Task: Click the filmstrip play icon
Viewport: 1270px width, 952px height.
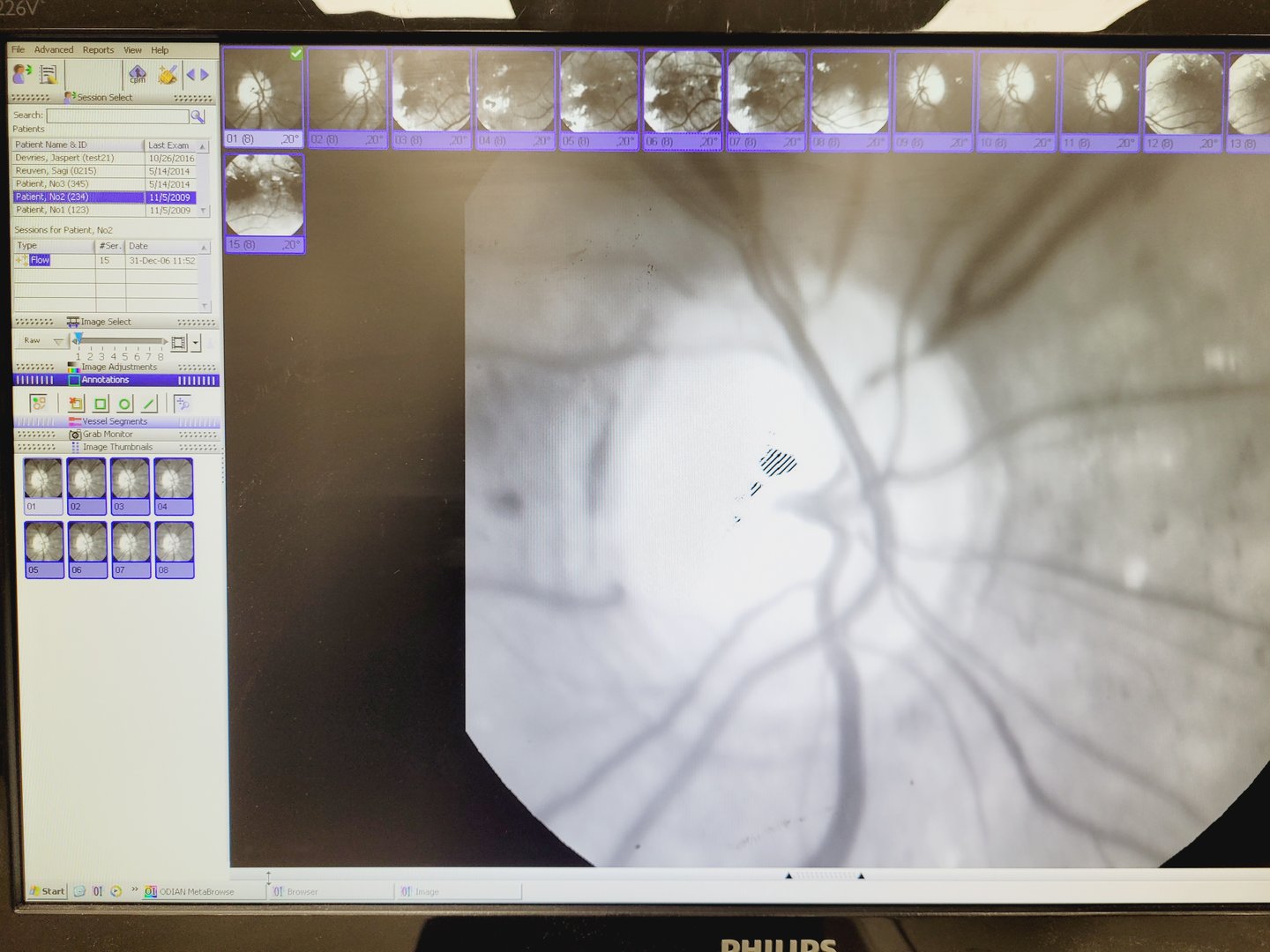Action: 179,342
